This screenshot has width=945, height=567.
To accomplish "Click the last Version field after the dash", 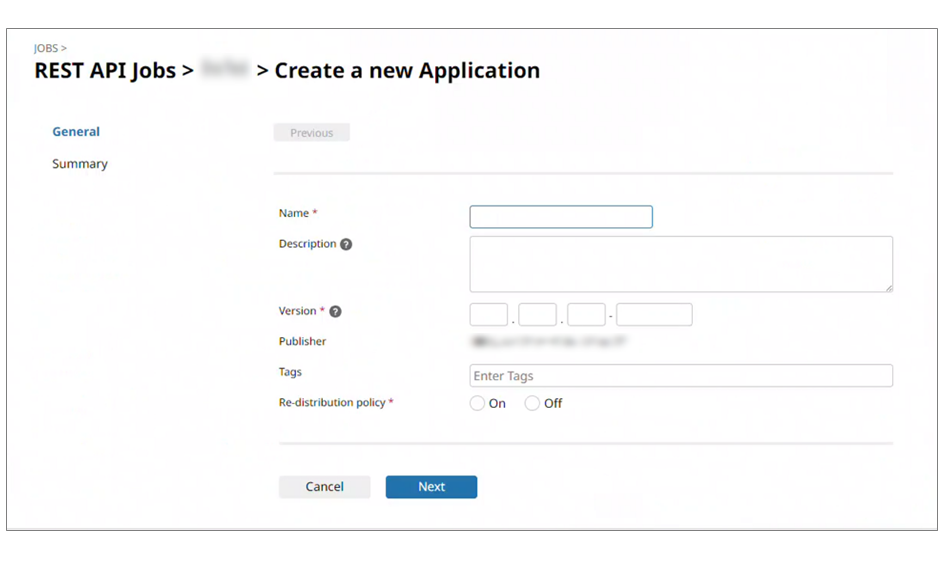I will coord(654,315).
